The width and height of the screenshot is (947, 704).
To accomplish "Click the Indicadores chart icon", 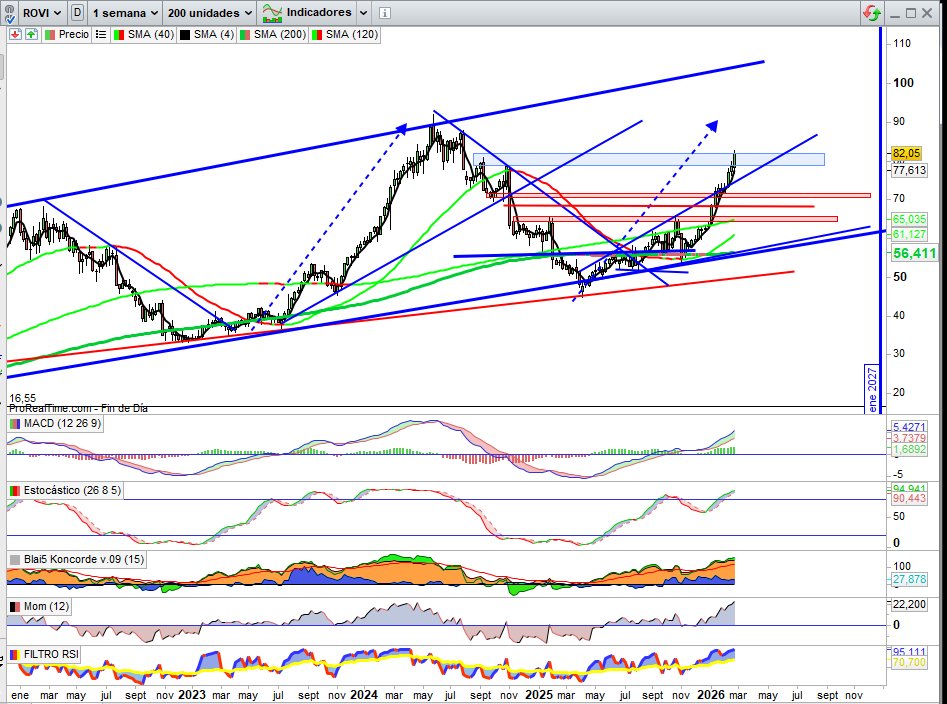I will pos(272,13).
